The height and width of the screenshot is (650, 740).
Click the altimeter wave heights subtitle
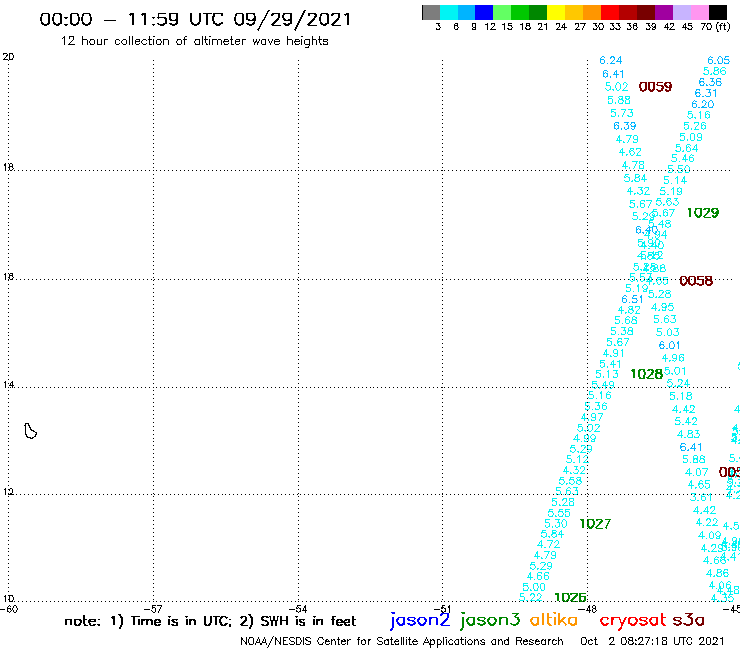point(194,42)
